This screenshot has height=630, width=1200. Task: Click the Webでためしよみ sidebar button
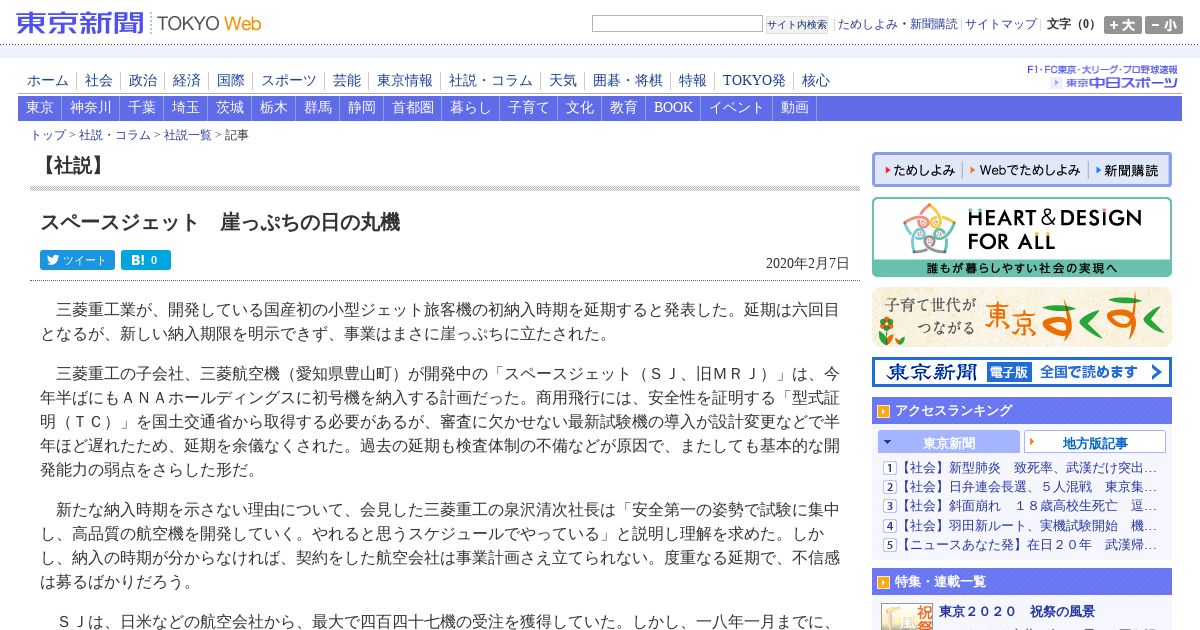[1025, 170]
